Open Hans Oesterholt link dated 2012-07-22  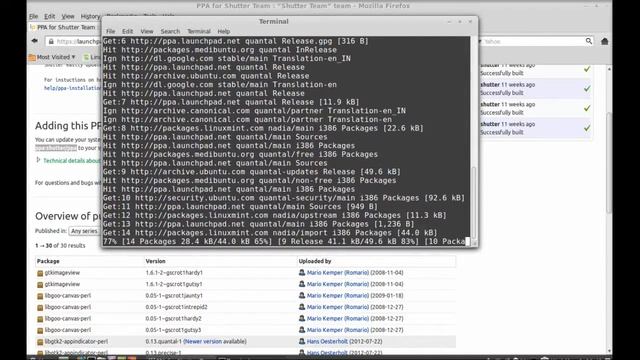pyautogui.click(x=327, y=341)
